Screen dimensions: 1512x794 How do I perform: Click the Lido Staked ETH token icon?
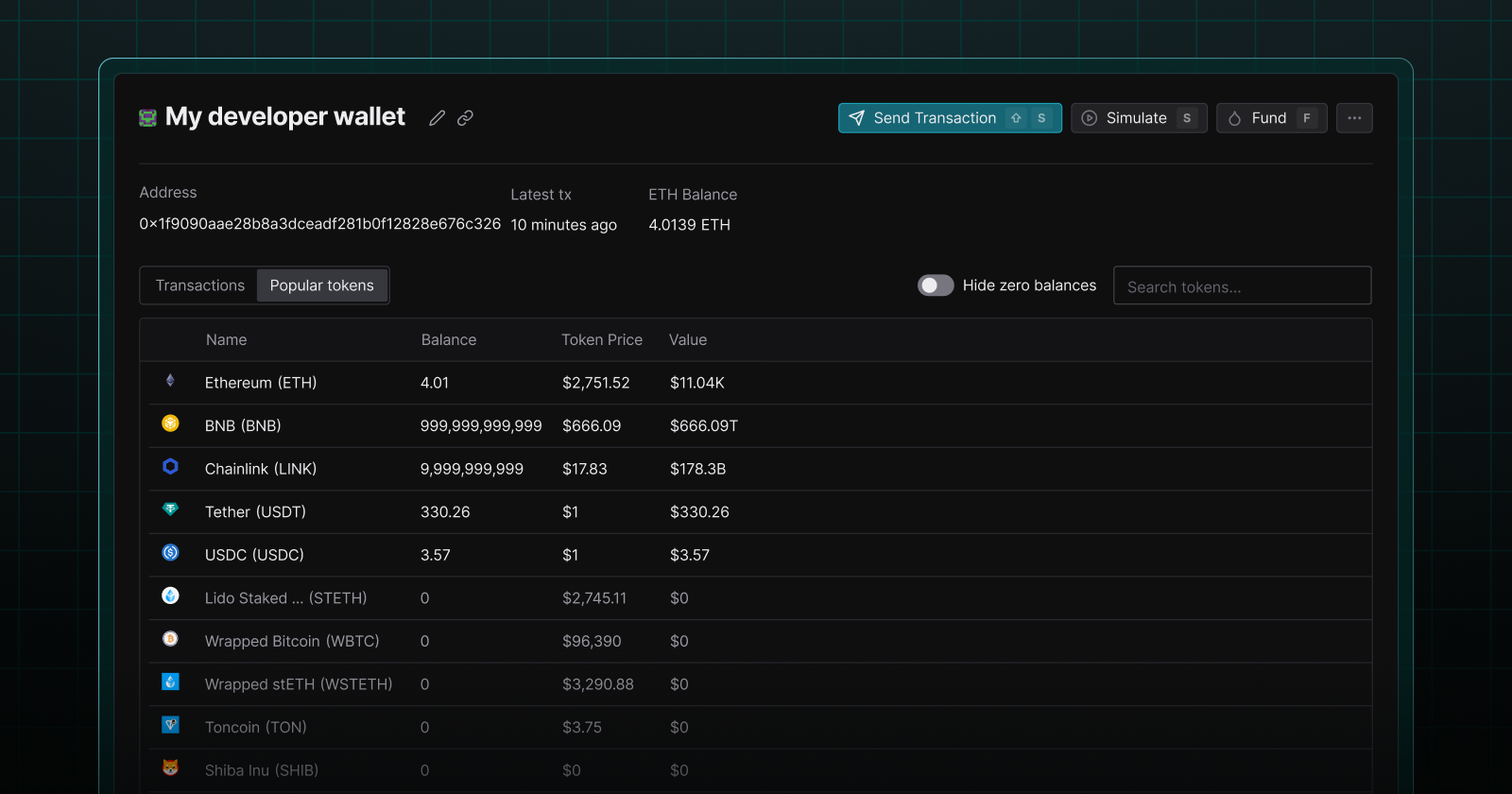(x=170, y=595)
